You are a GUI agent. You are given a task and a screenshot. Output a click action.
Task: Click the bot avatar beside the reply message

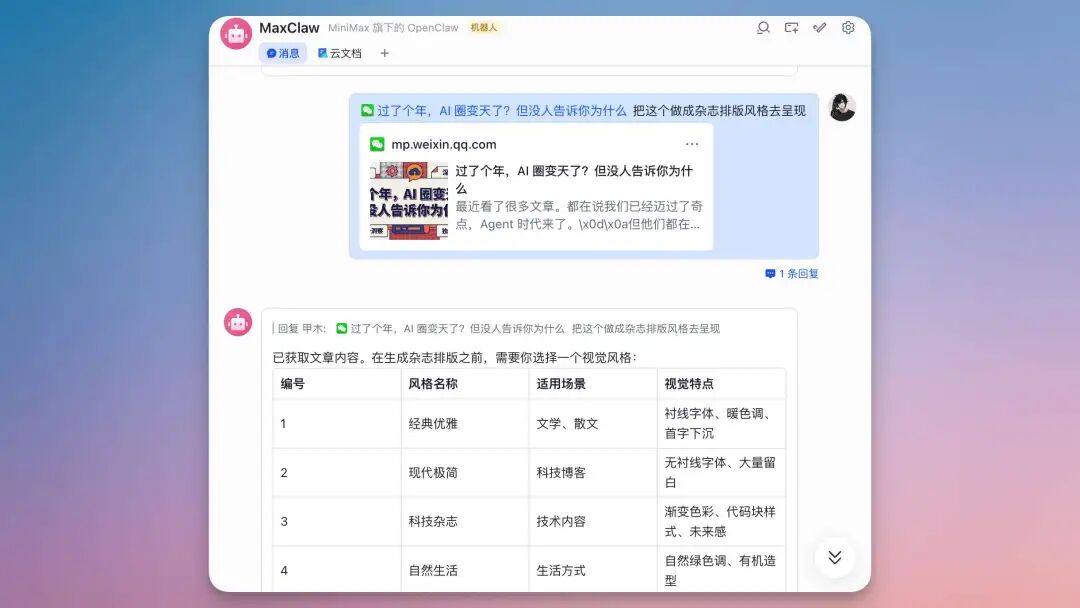[237, 322]
